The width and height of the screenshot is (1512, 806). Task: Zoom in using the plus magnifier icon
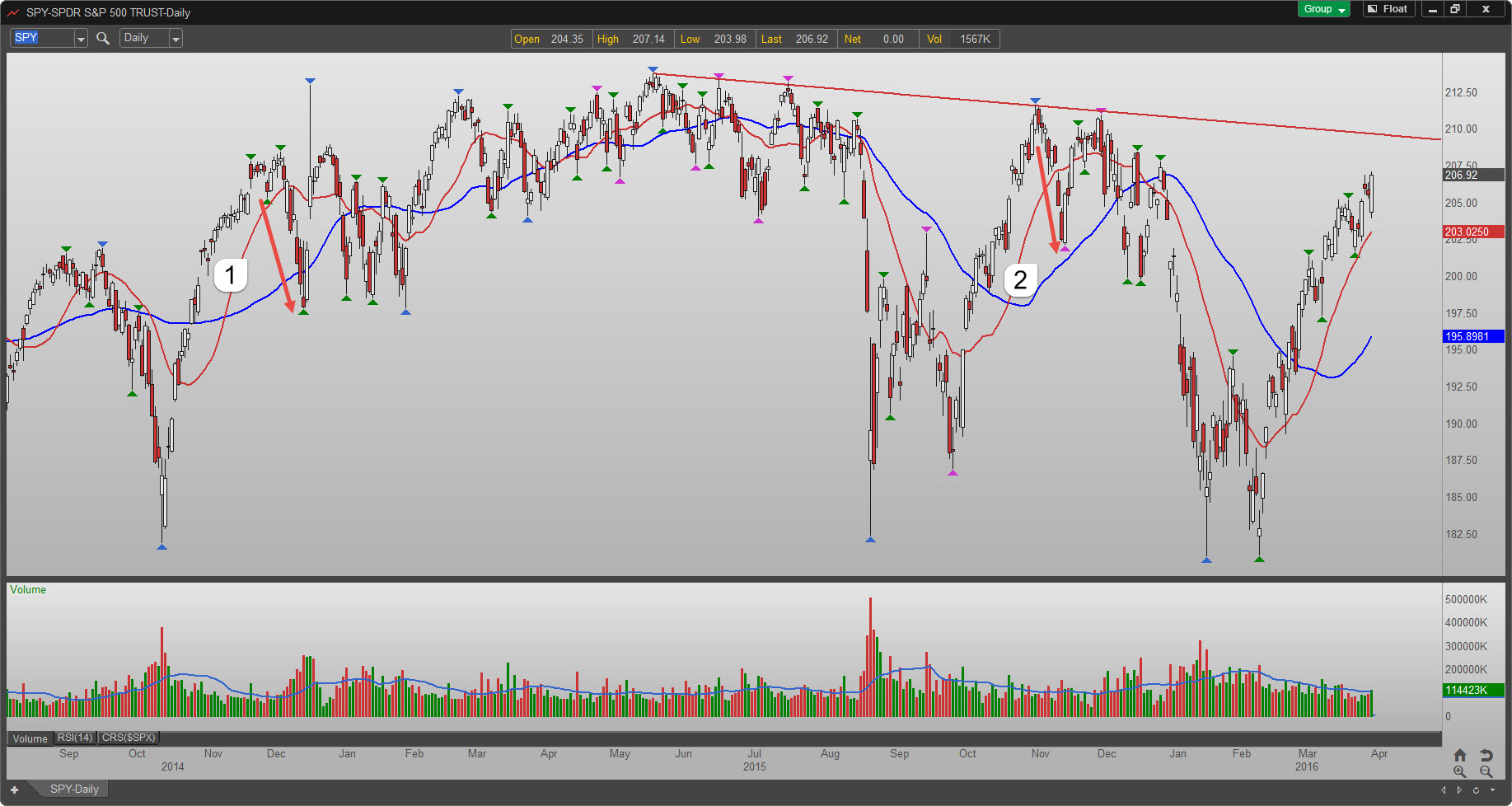(1460, 771)
